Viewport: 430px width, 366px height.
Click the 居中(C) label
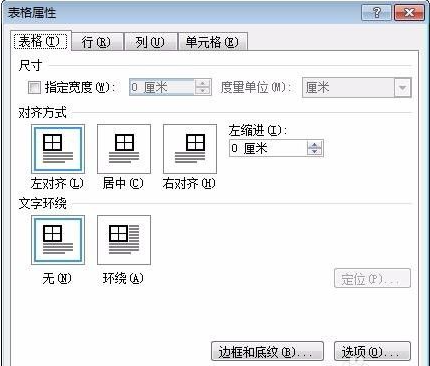click(x=123, y=183)
